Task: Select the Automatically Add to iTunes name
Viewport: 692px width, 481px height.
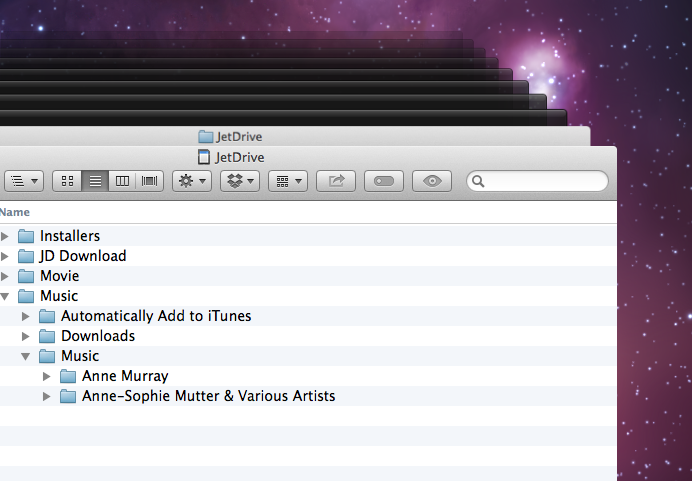Action: (x=156, y=316)
